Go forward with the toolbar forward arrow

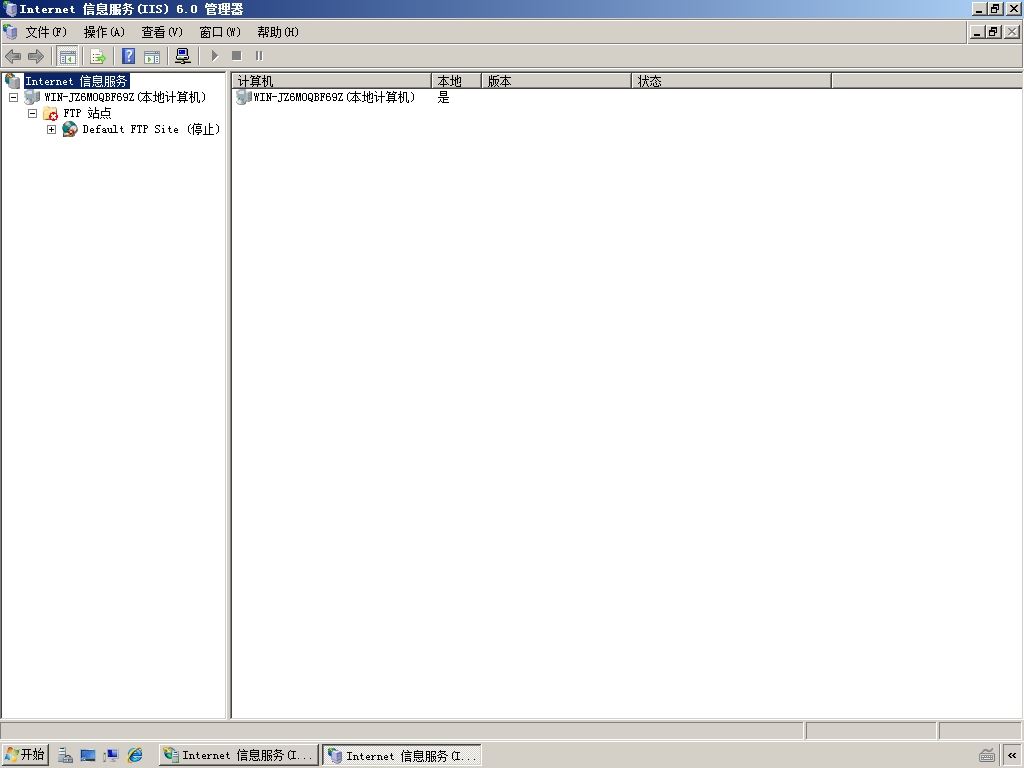(x=36, y=56)
